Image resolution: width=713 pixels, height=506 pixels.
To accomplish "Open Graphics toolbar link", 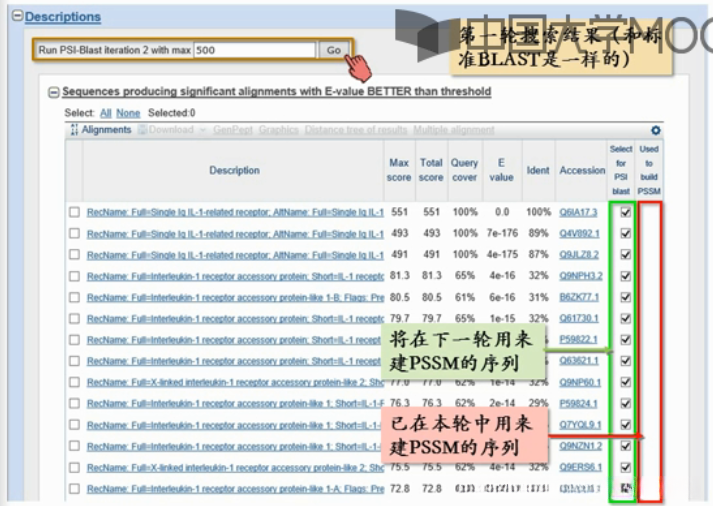I will point(279,130).
